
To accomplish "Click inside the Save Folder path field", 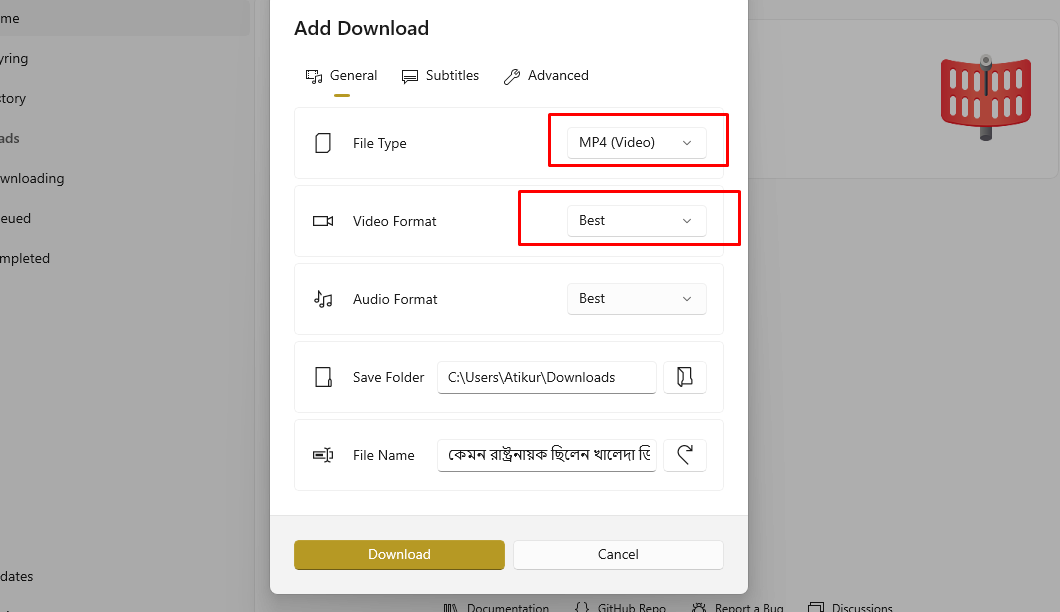I will click(x=546, y=377).
